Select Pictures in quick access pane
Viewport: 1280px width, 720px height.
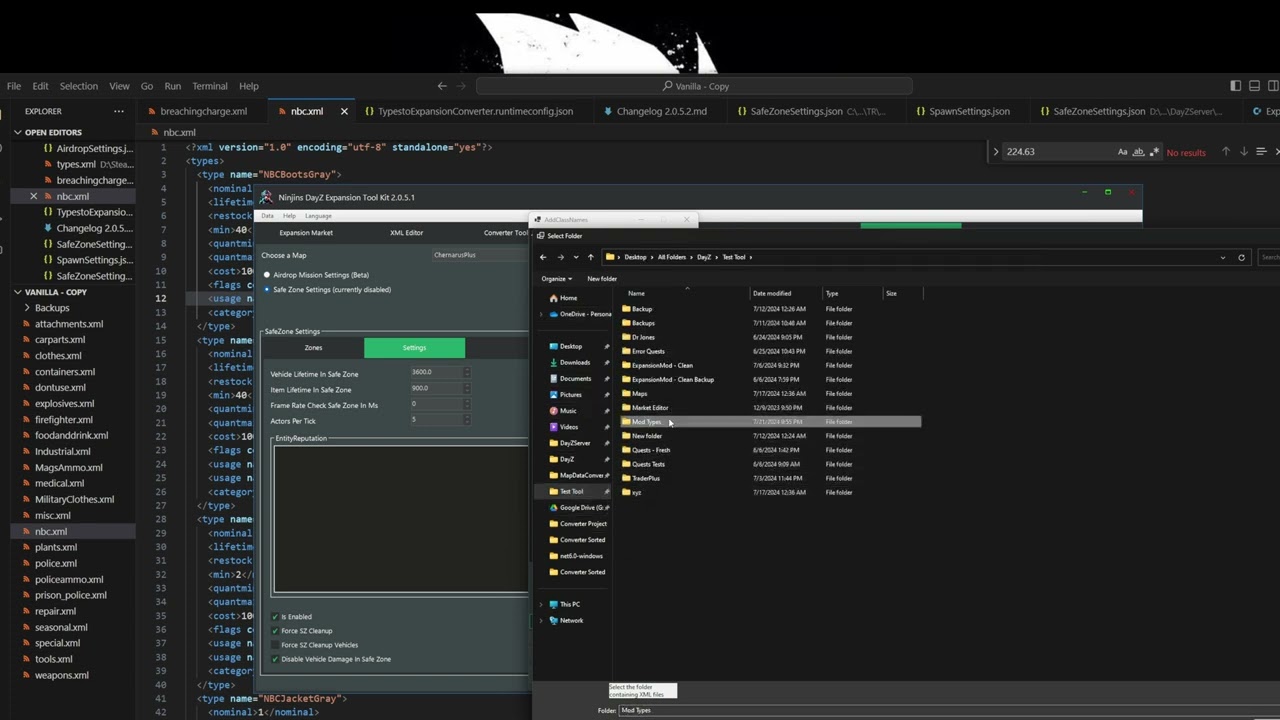[x=570, y=394]
